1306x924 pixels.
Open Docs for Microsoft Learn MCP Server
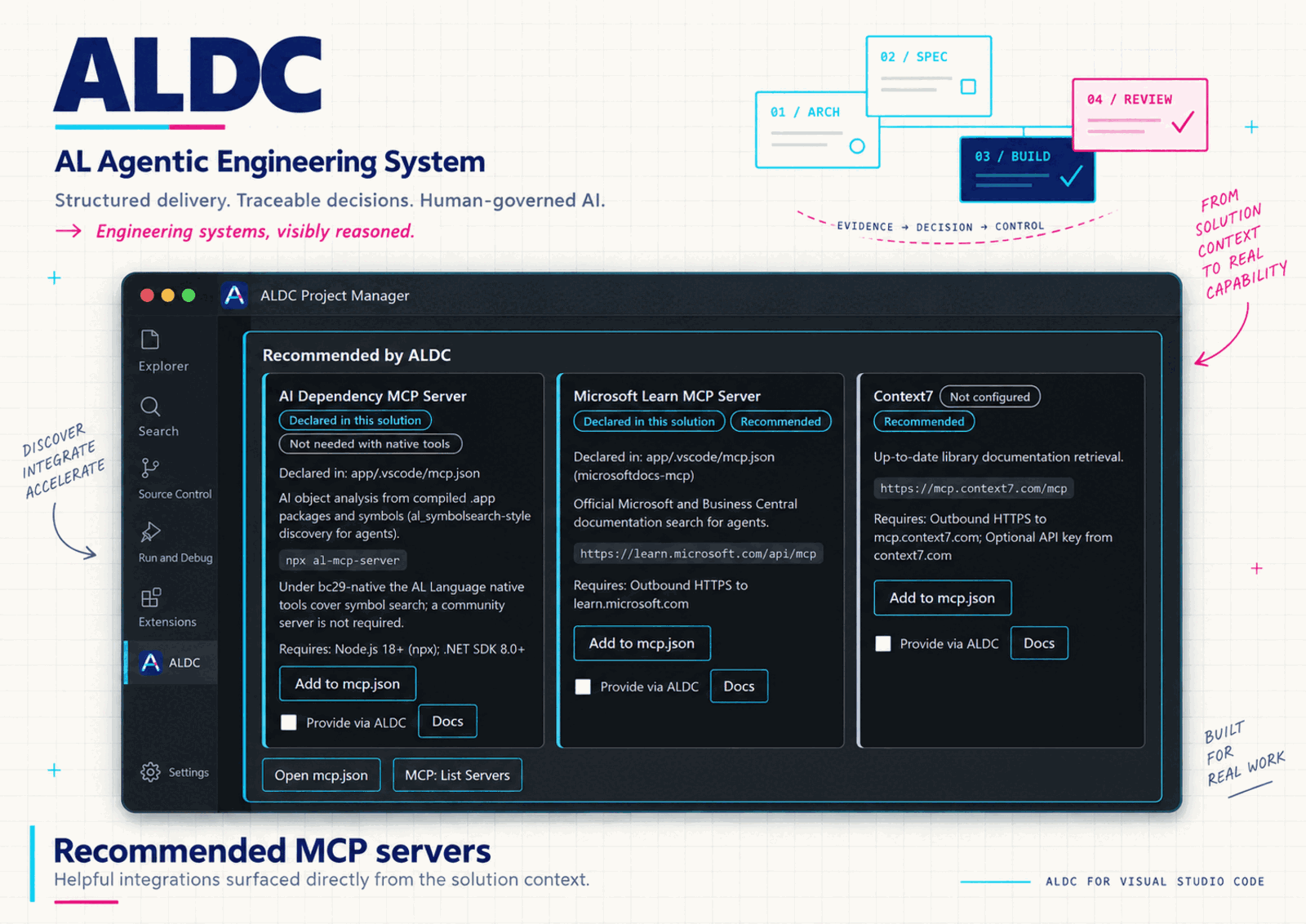739,686
